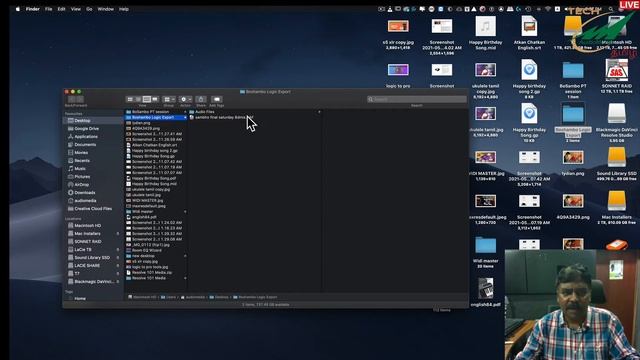Click the Share button in Finder toolbar

tap(201, 99)
